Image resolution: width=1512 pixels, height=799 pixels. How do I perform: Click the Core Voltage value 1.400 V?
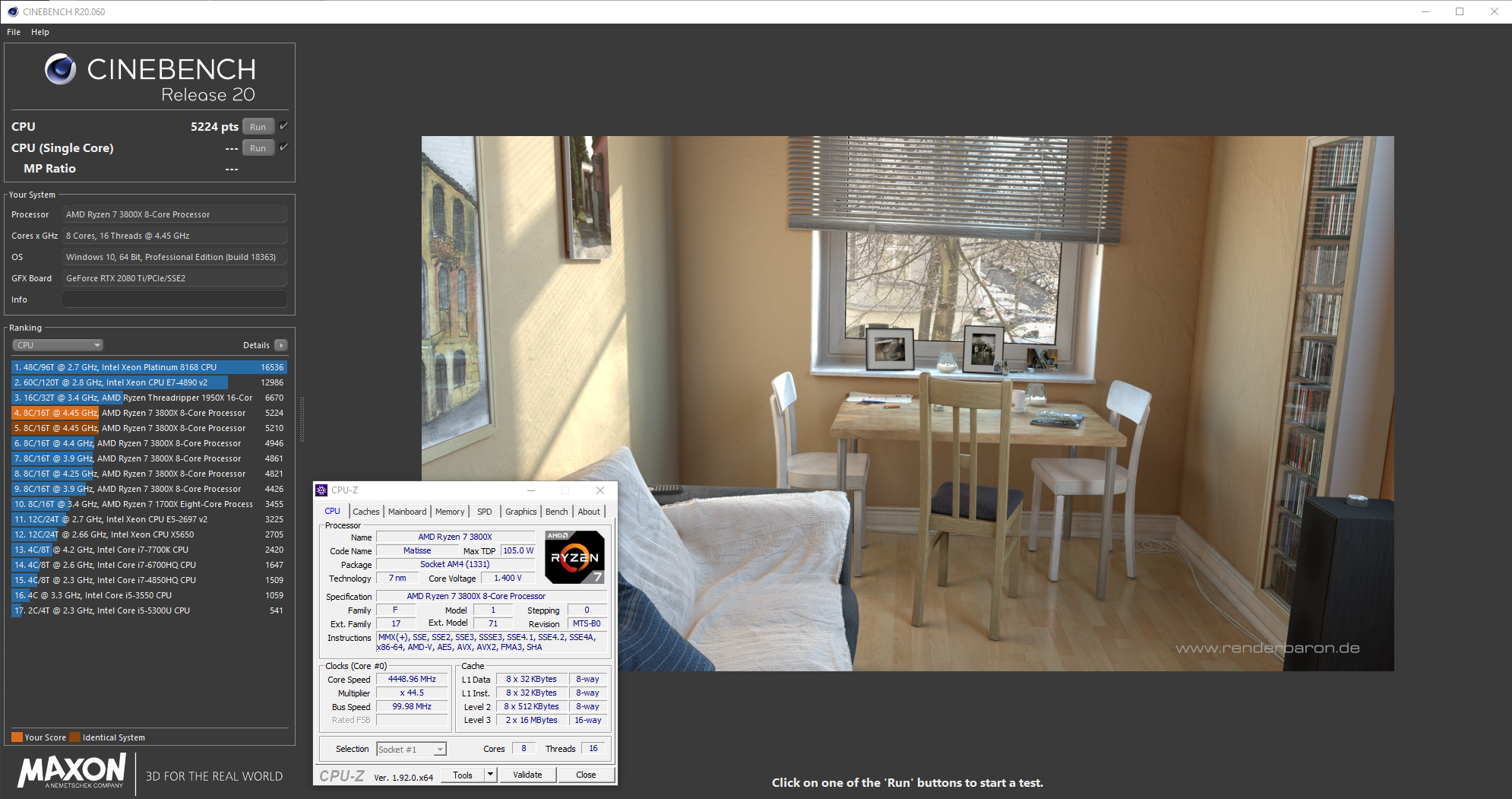(x=508, y=579)
